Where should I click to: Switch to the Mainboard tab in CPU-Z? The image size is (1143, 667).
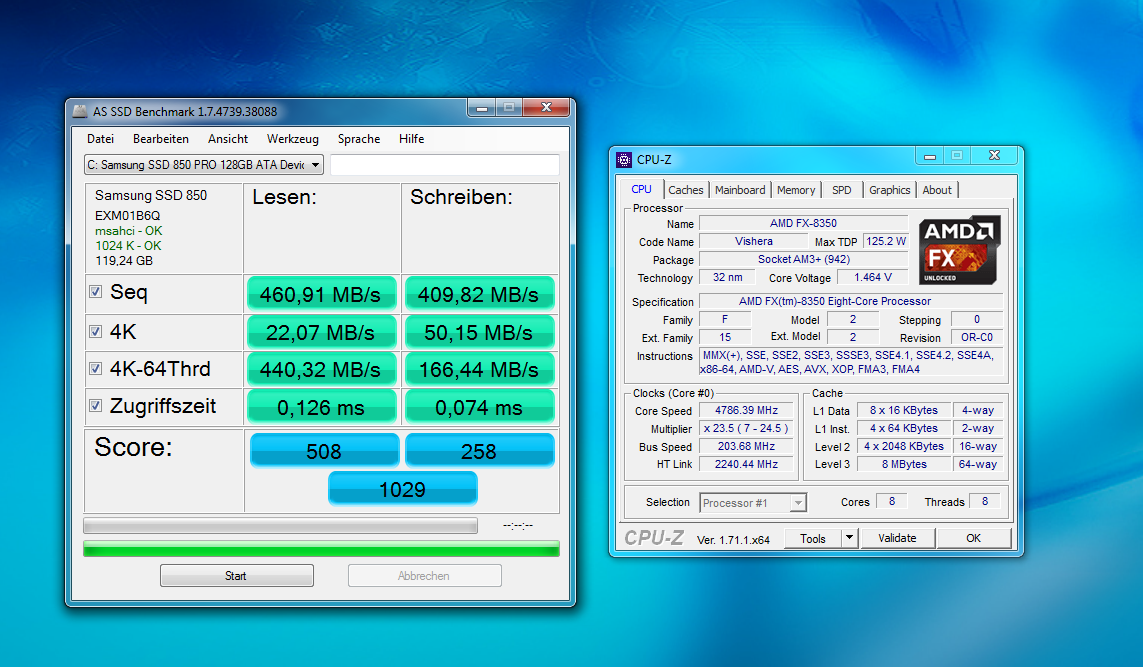click(x=740, y=190)
